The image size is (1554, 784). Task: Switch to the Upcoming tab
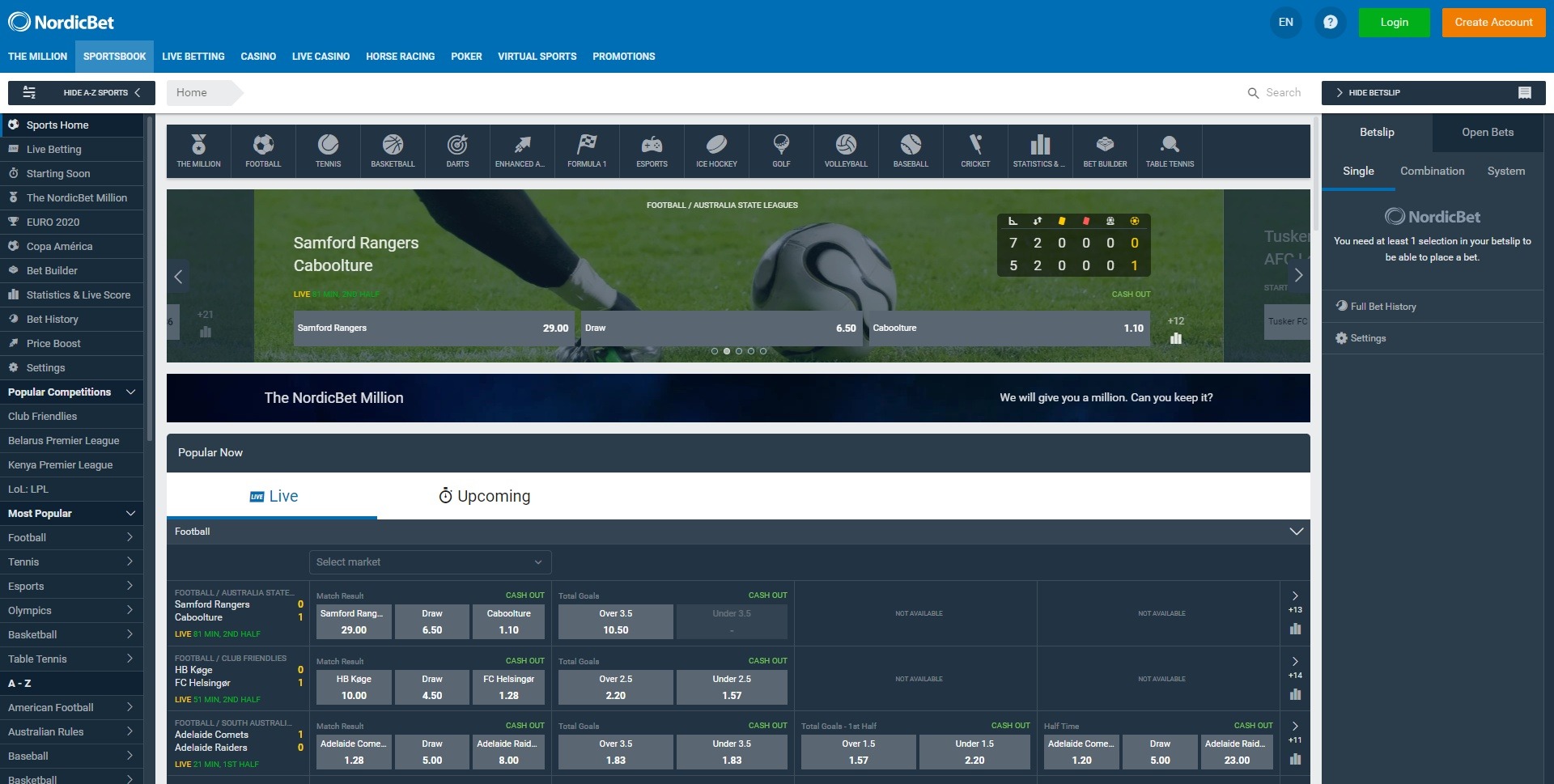(x=484, y=496)
